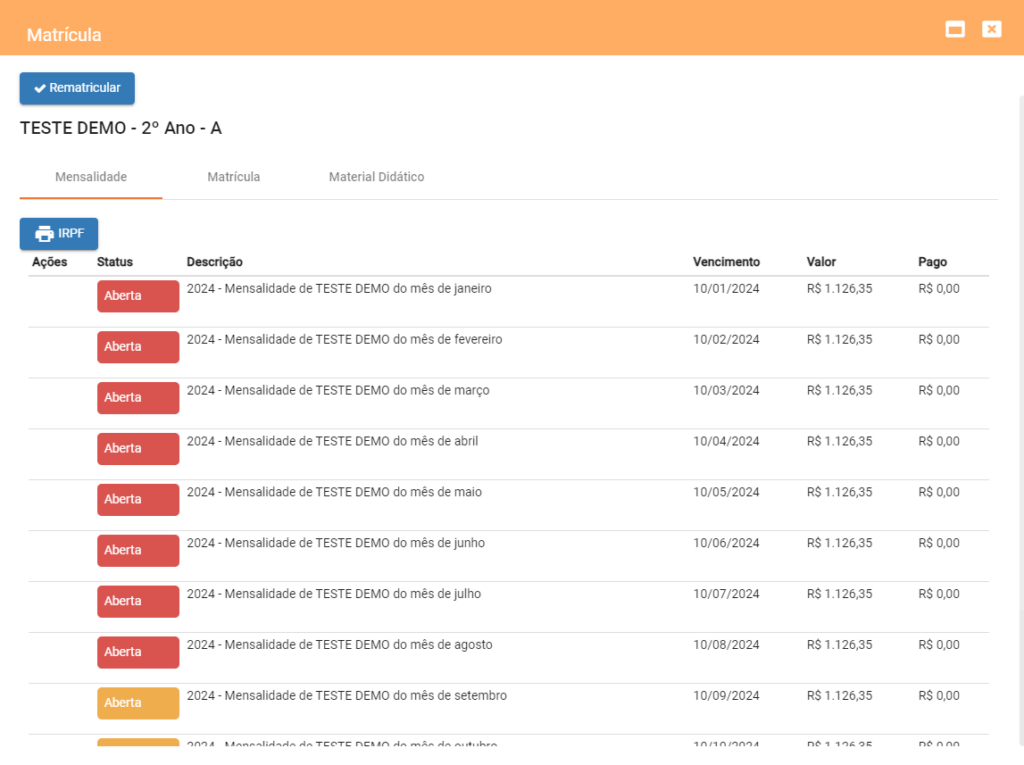
Task: Click the Descrição column header
Action: (214, 262)
